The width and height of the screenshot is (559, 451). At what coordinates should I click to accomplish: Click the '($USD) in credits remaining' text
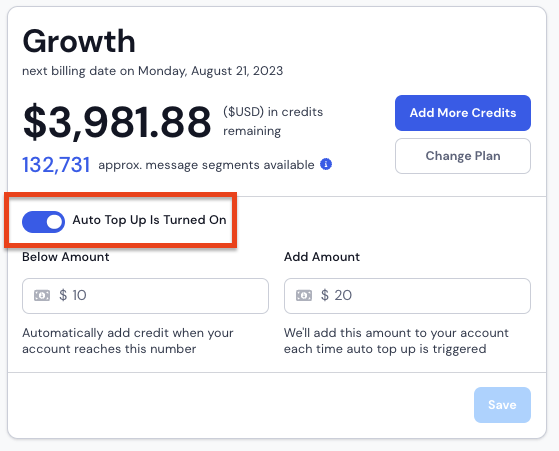[x=273, y=121]
